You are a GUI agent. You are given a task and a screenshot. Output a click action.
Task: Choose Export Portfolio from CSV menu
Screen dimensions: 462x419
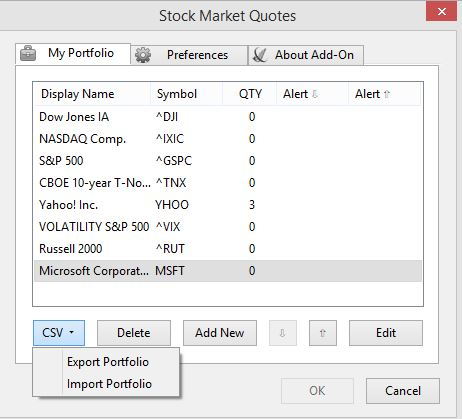coord(108,362)
